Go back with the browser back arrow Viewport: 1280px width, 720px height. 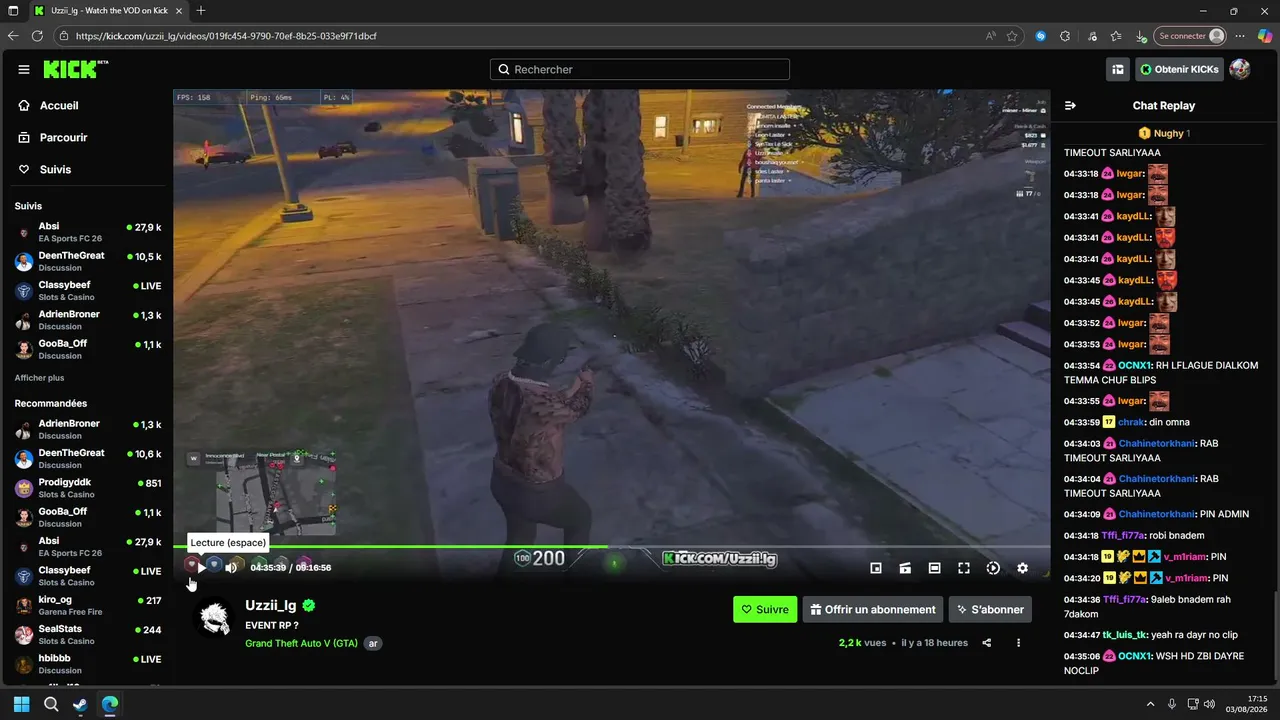pos(13,36)
